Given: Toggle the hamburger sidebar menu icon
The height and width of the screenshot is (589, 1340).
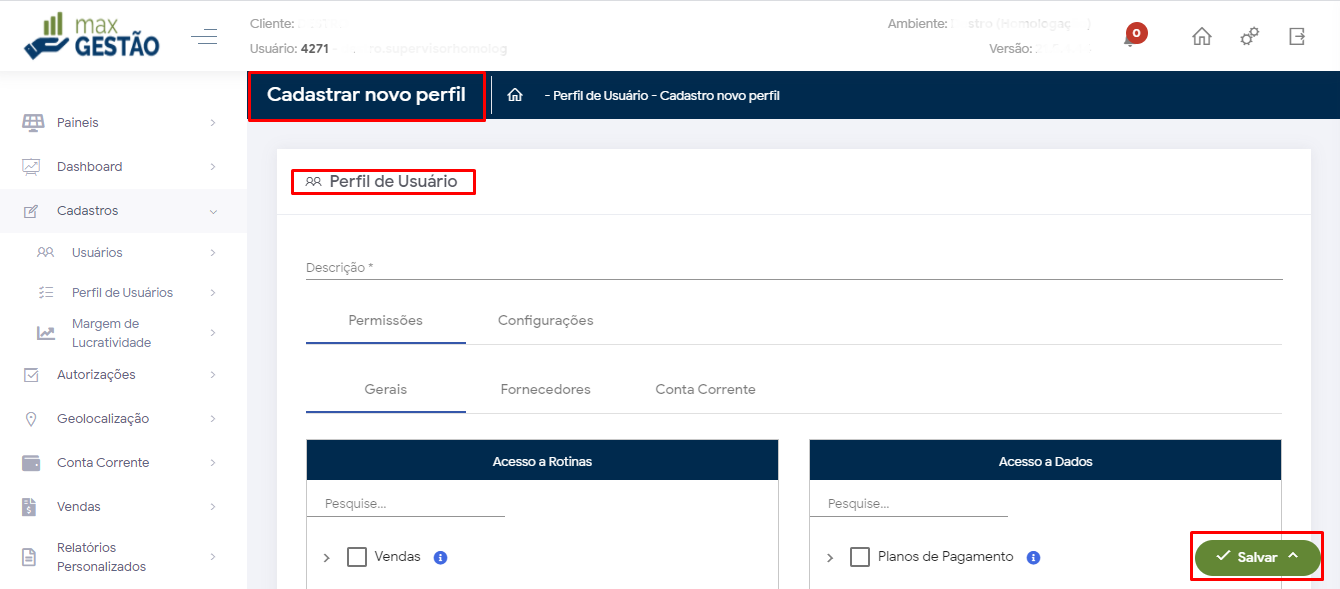Looking at the screenshot, I should (204, 37).
